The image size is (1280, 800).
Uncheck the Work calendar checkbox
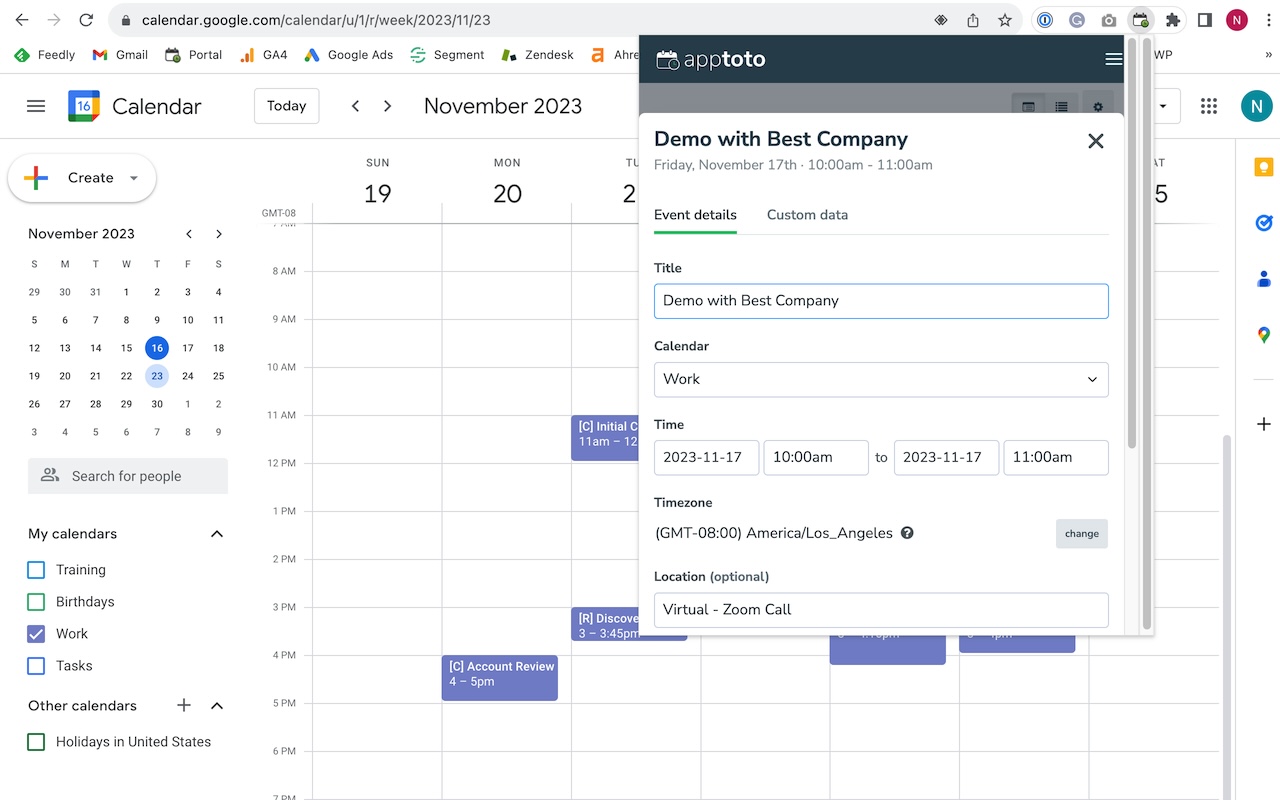pyautogui.click(x=36, y=634)
